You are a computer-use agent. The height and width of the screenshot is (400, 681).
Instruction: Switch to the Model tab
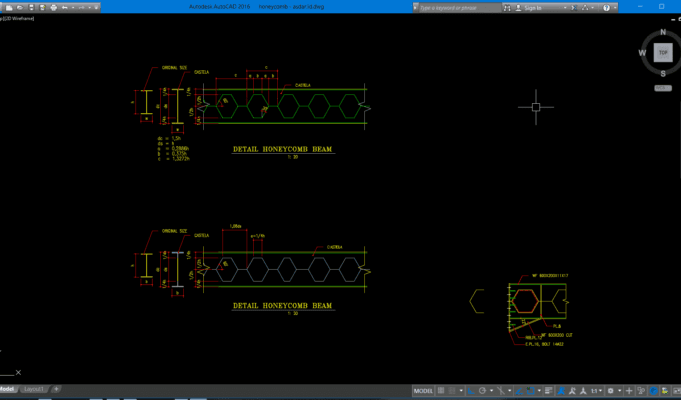(x=7, y=389)
